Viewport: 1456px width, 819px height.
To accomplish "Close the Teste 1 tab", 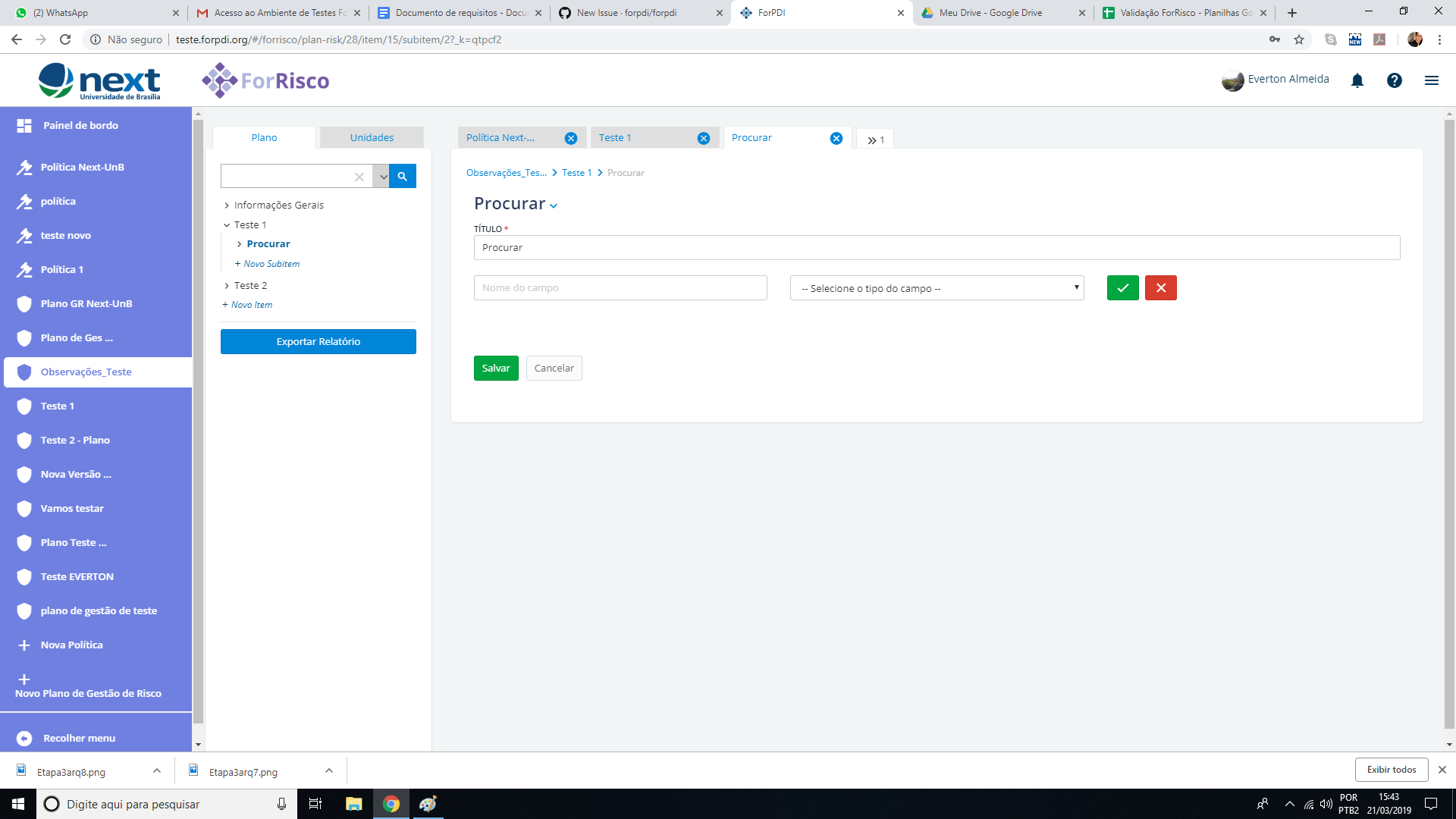I will 704,138.
